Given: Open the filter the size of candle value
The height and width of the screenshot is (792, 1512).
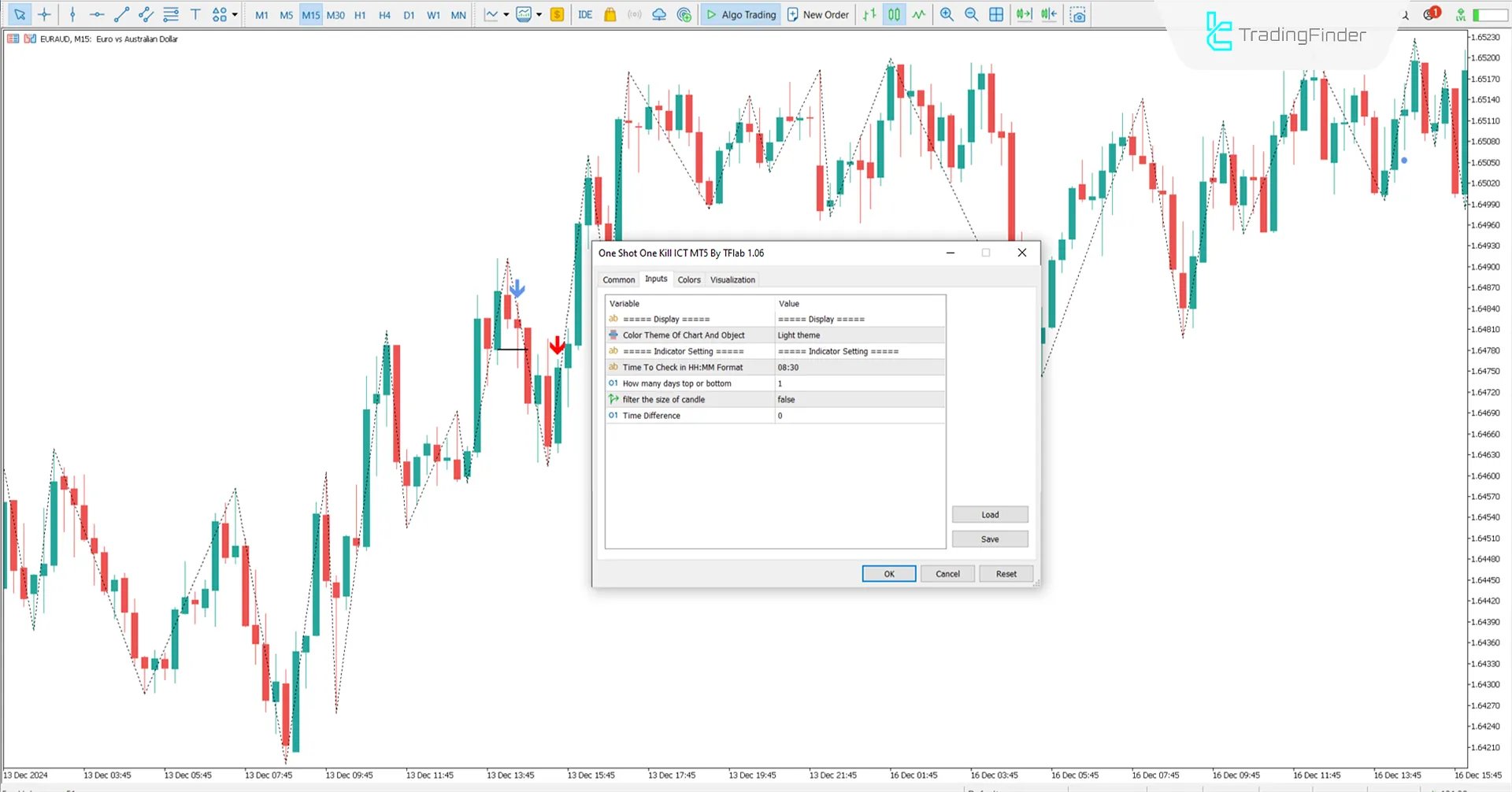Looking at the screenshot, I should tap(858, 399).
